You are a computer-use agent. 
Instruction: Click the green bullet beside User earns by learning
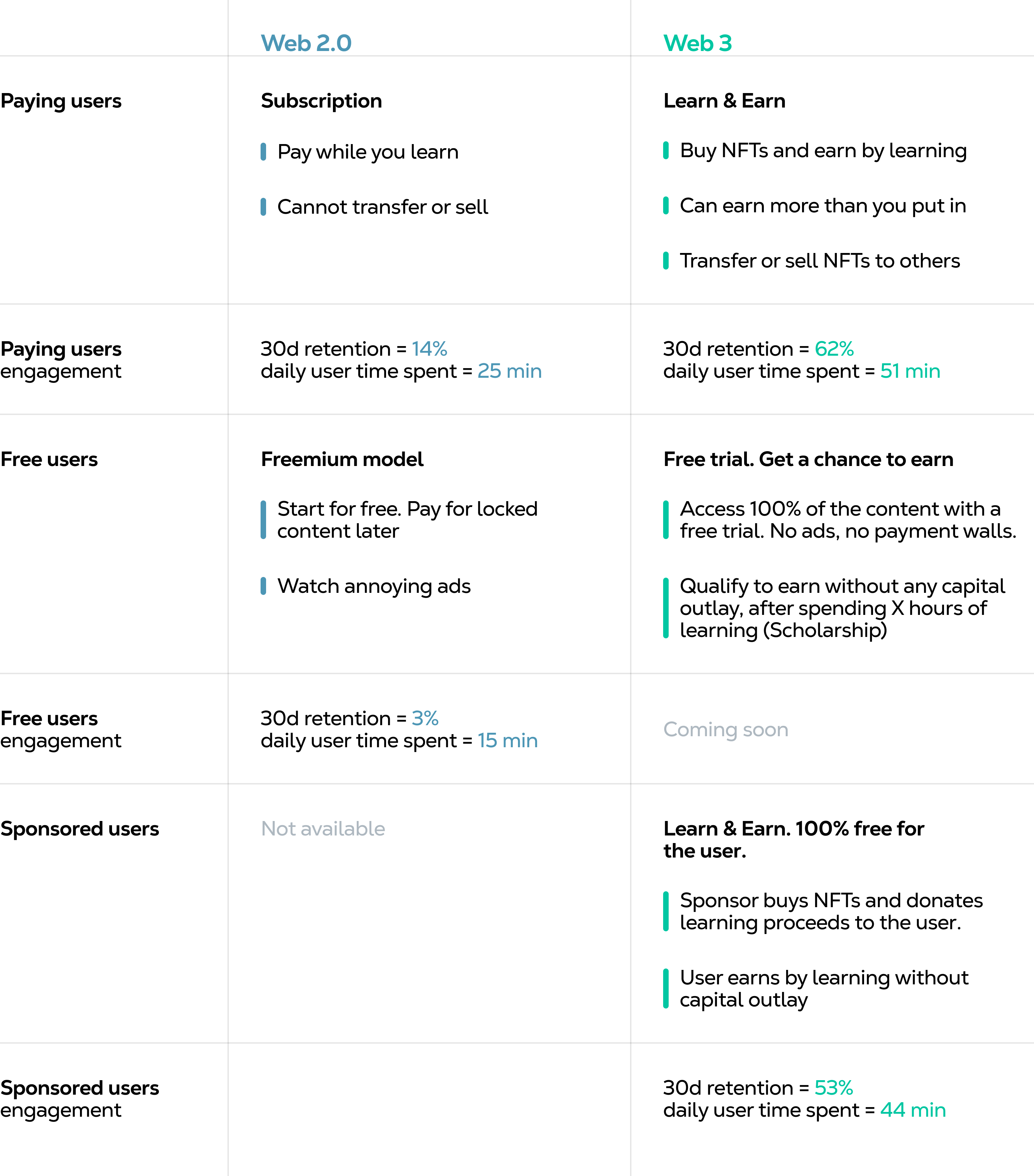[666, 989]
